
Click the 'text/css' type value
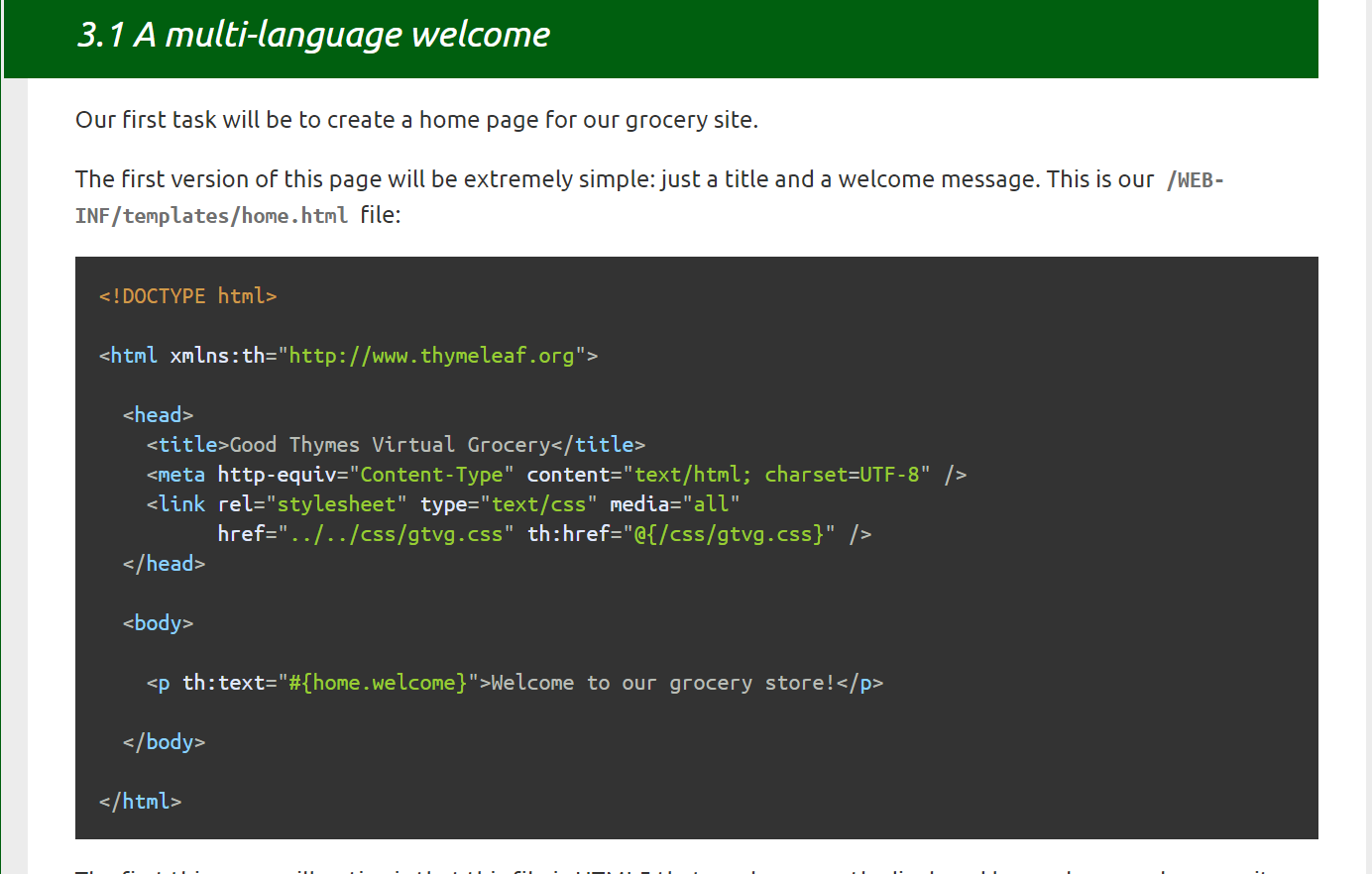[538, 504]
